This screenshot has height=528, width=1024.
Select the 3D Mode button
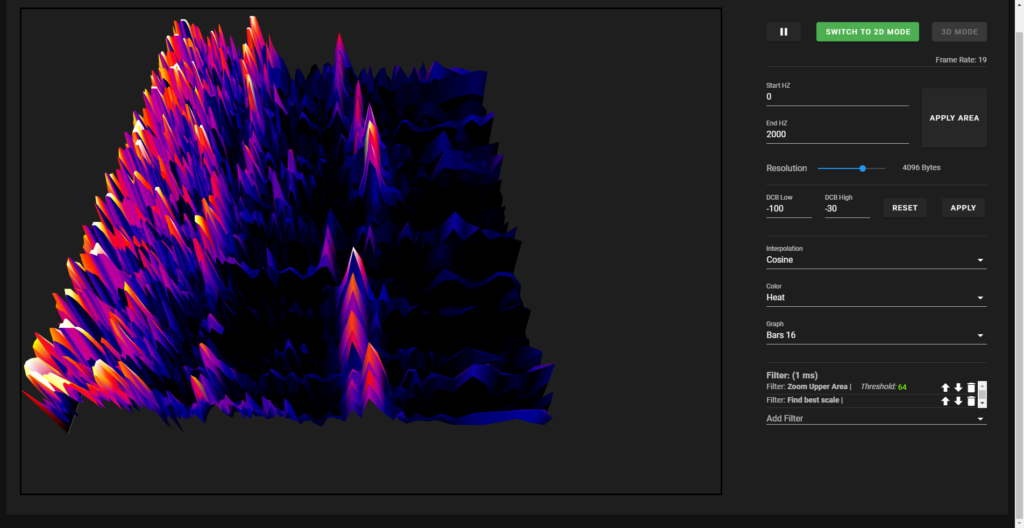(x=959, y=32)
